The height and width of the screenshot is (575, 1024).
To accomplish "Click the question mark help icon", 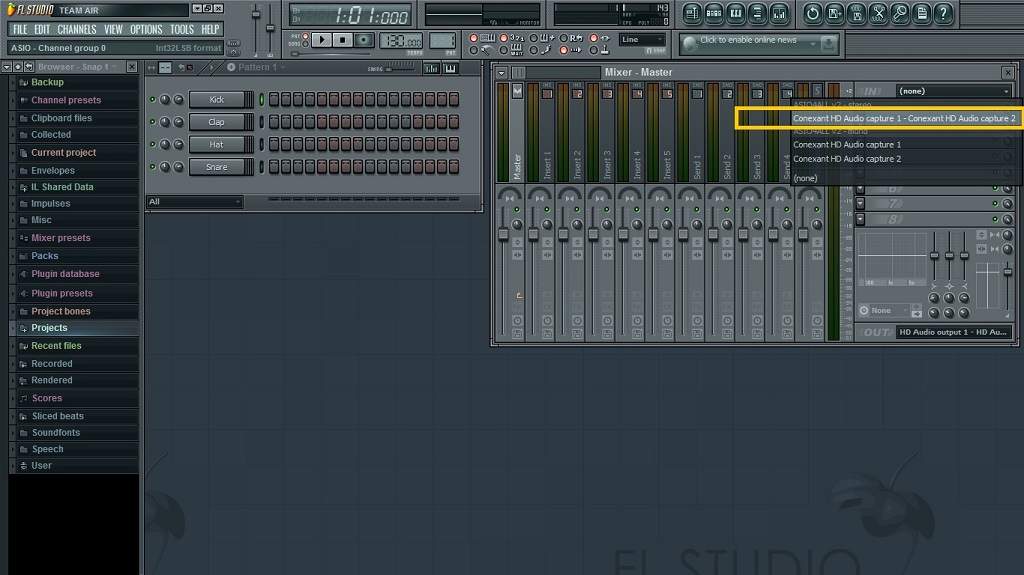I will point(943,13).
